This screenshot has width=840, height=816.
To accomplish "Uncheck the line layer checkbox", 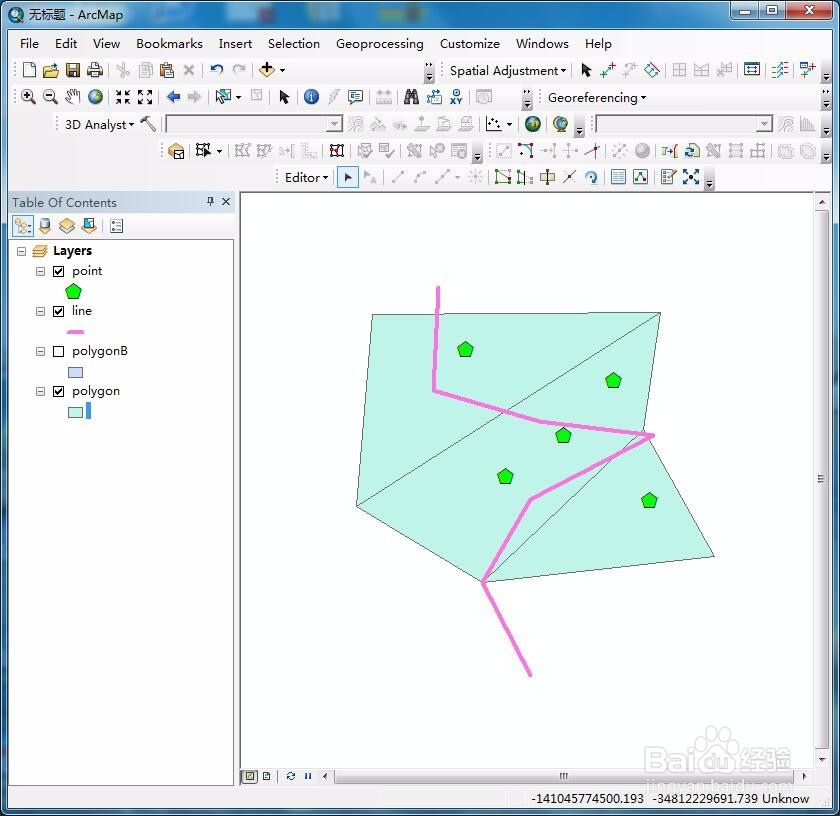I will point(58,311).
